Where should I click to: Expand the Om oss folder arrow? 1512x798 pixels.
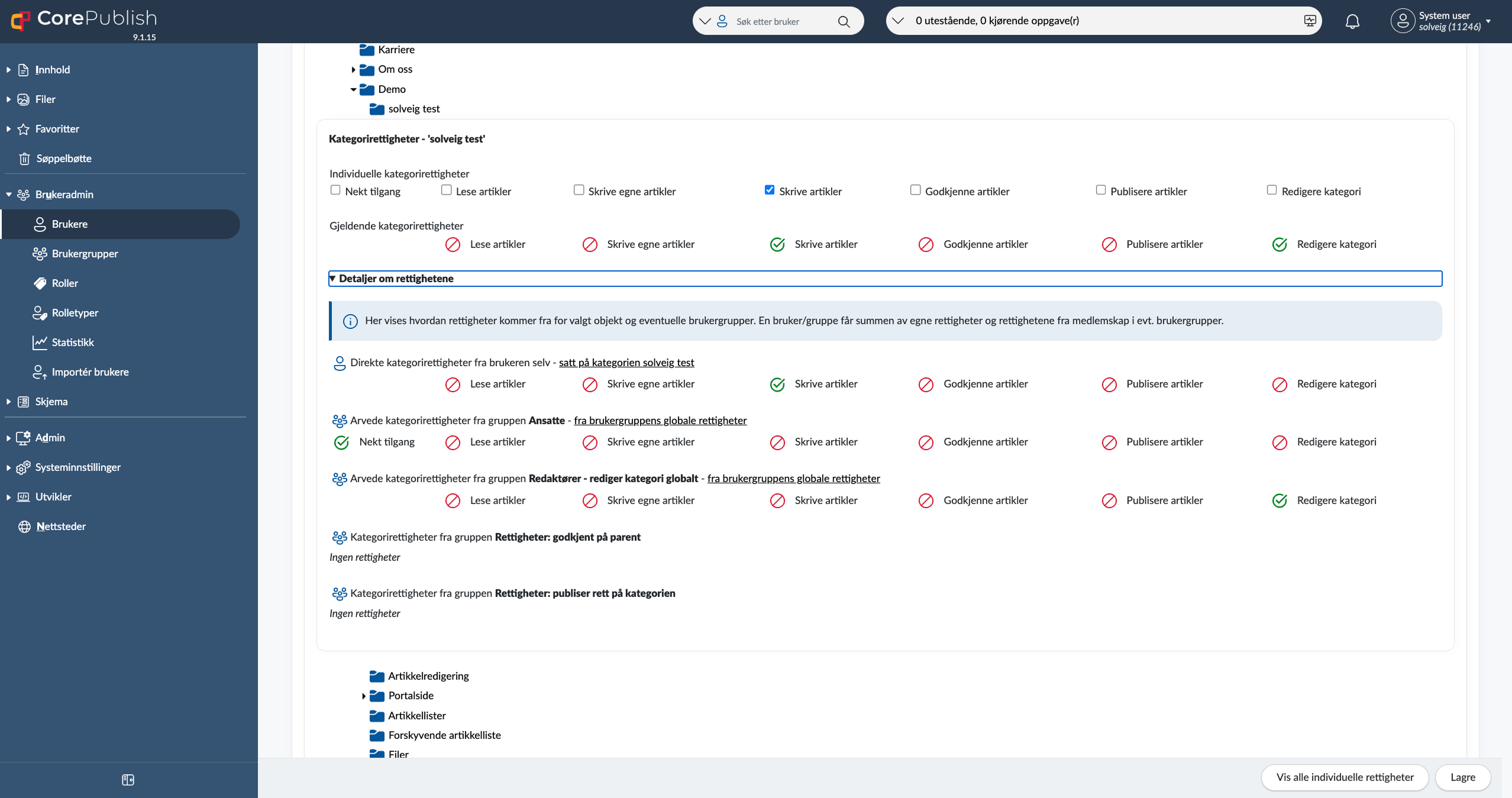pyautogui.click(x=353, y=70)
